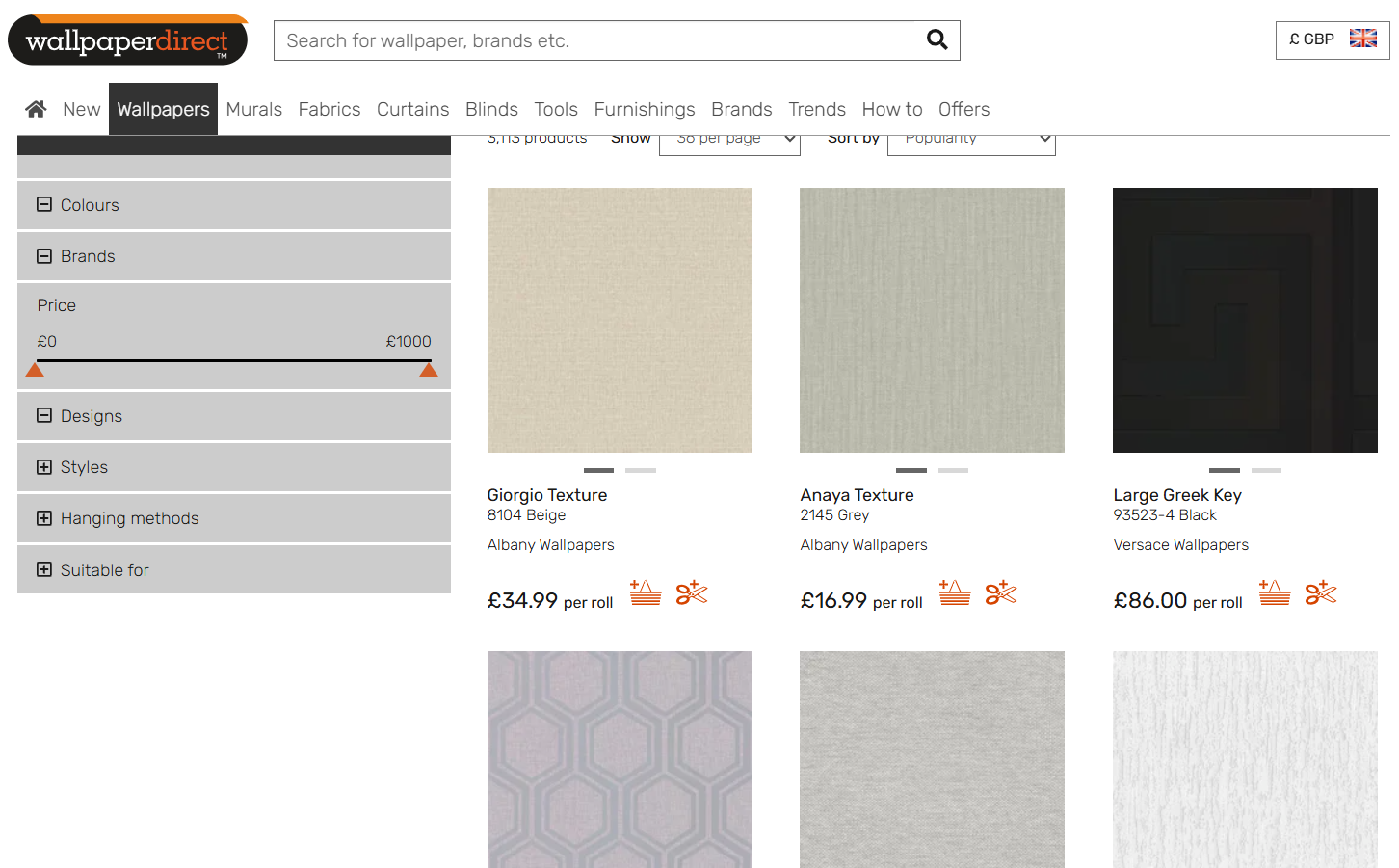Screen dimensions: 1399x868
Task: Order a sample of Anaya Texture
Action: (1001, 592)
